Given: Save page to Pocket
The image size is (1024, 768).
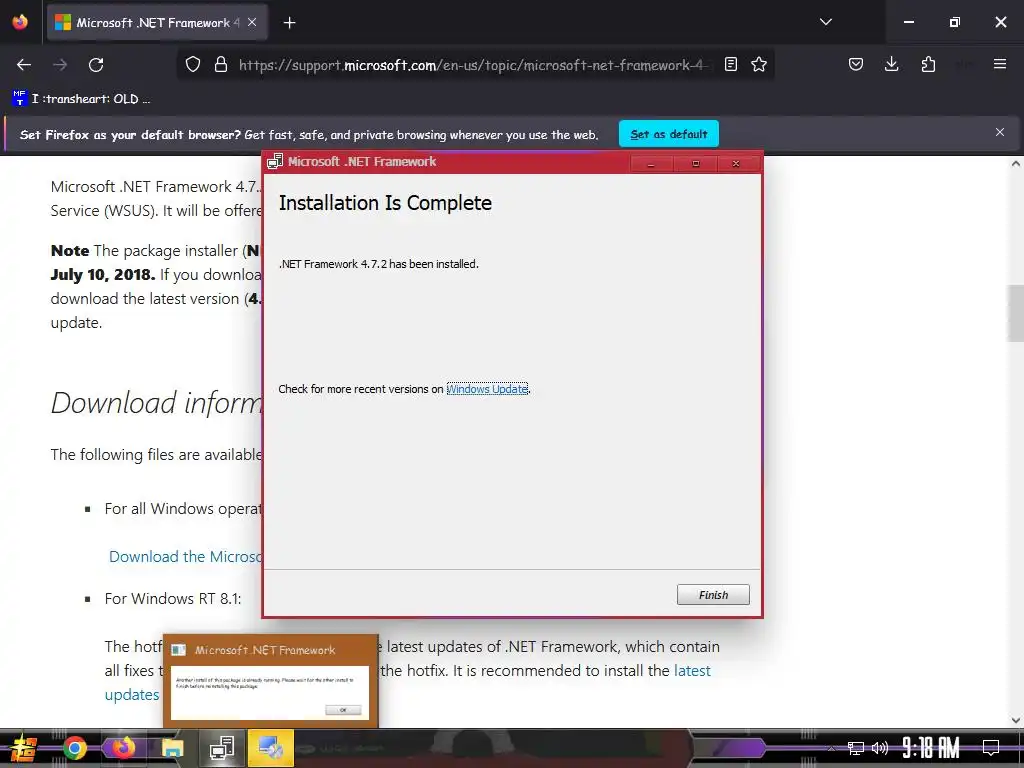Looking at the screenshot, I should pos(856,64).
